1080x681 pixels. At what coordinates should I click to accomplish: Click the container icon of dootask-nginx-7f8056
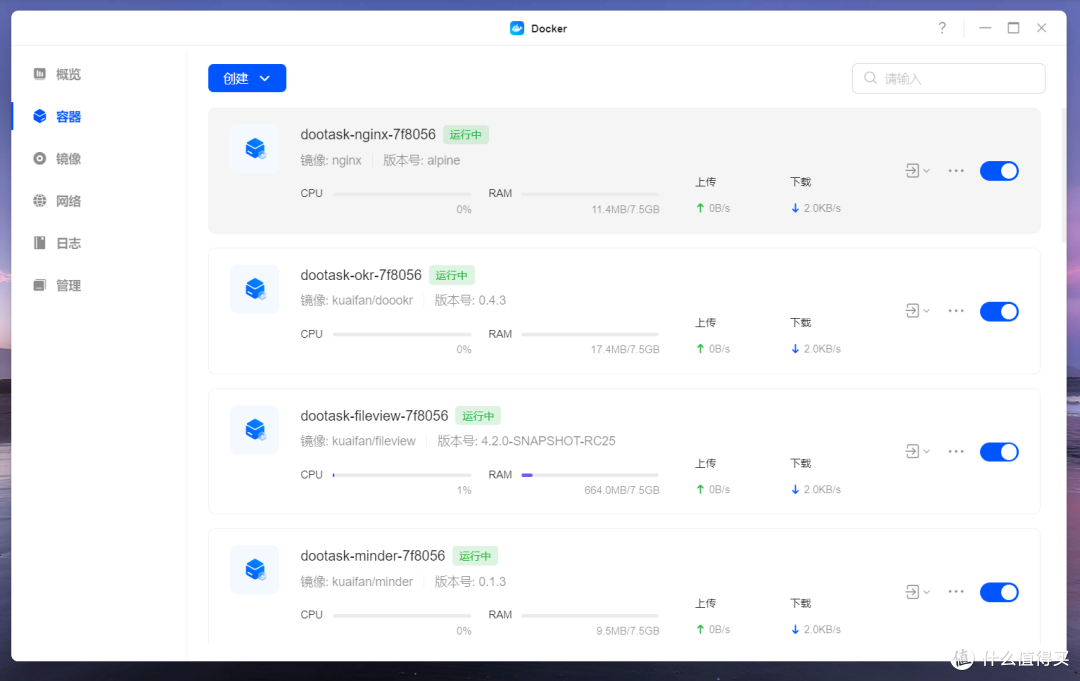pos(254,149)
